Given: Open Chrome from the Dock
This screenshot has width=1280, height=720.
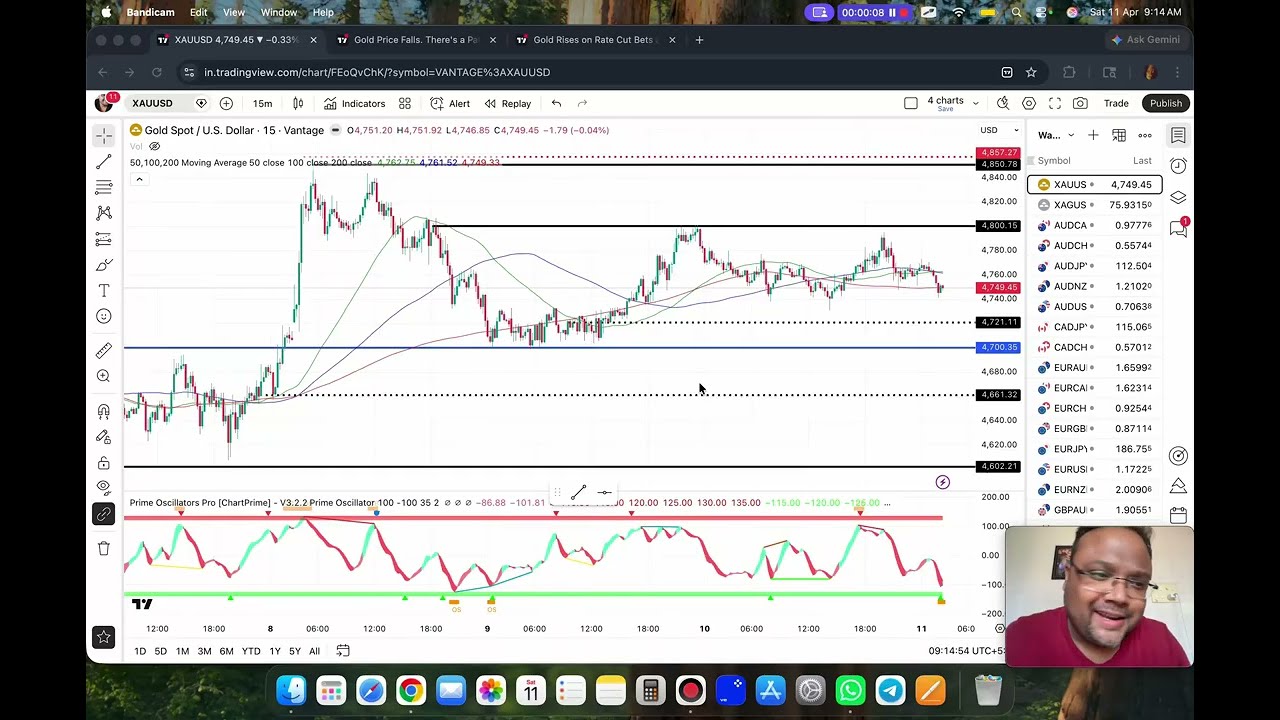Looking at the screenshot, I should pyautogui.click(x=411, y=690).
